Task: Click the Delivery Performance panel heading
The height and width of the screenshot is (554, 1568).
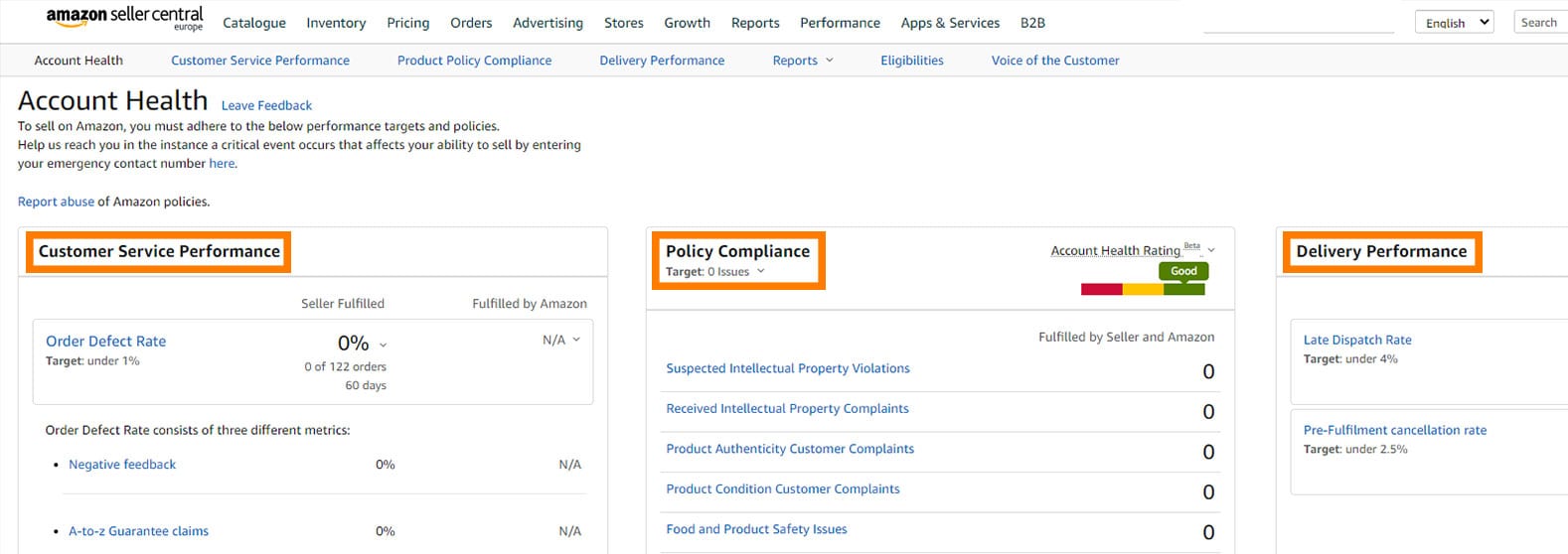Action: pyautogui.click(x=1381, y=251)
